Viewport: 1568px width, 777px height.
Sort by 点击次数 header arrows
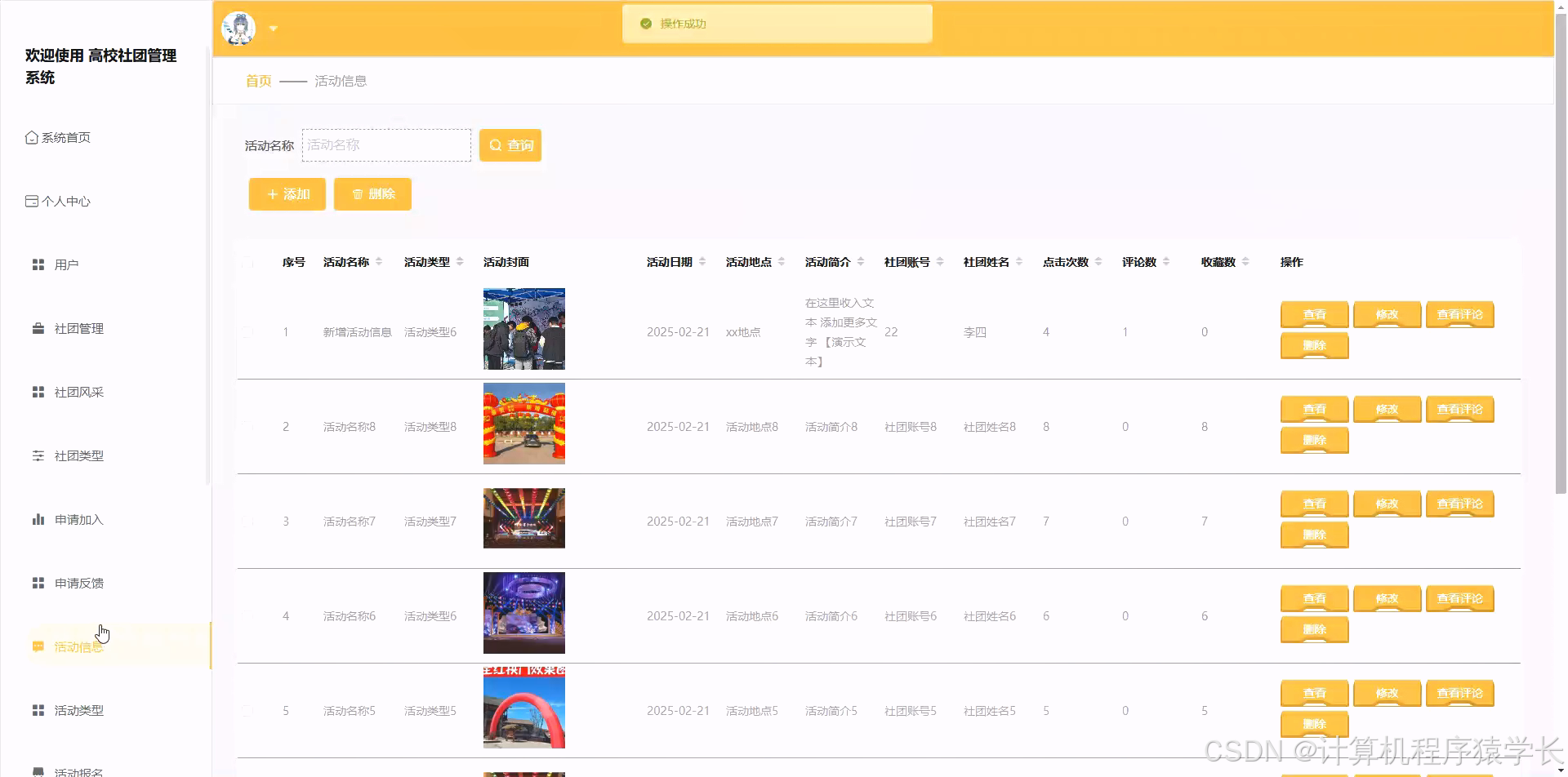pos(1098,262)
